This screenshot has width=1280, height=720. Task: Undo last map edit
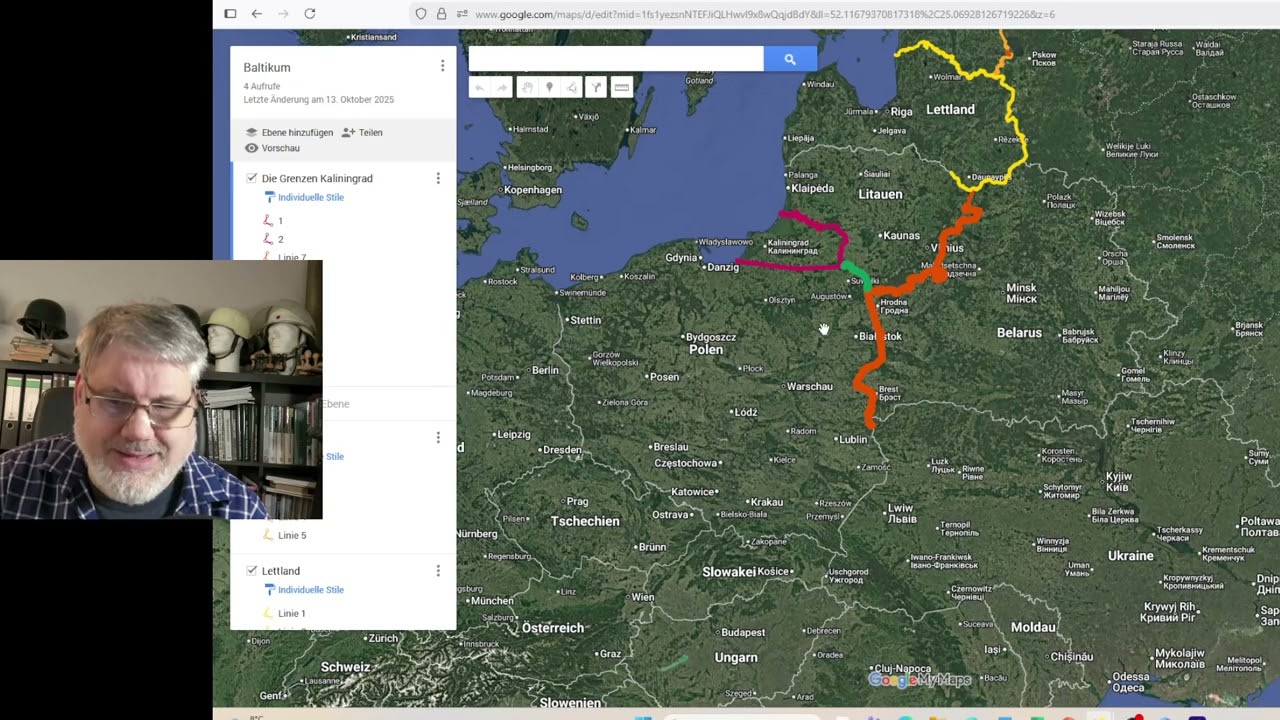(480, 88)
